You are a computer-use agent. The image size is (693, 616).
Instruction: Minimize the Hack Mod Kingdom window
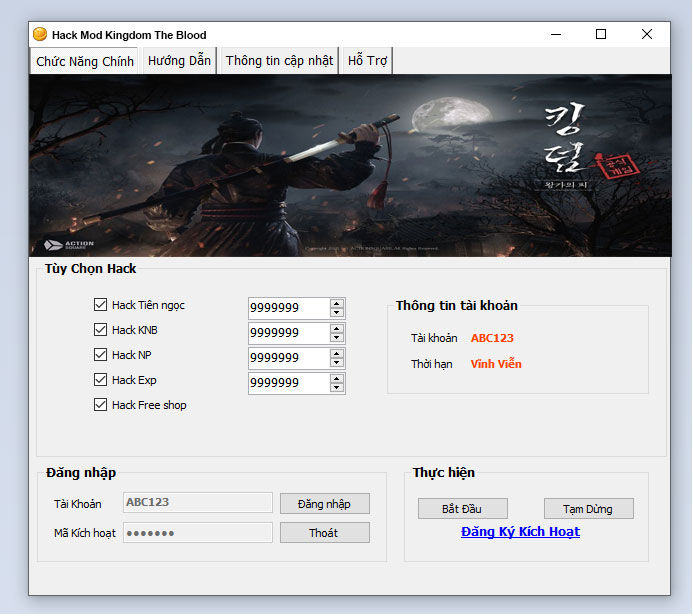pyautogui.click(x=556, y=34)
